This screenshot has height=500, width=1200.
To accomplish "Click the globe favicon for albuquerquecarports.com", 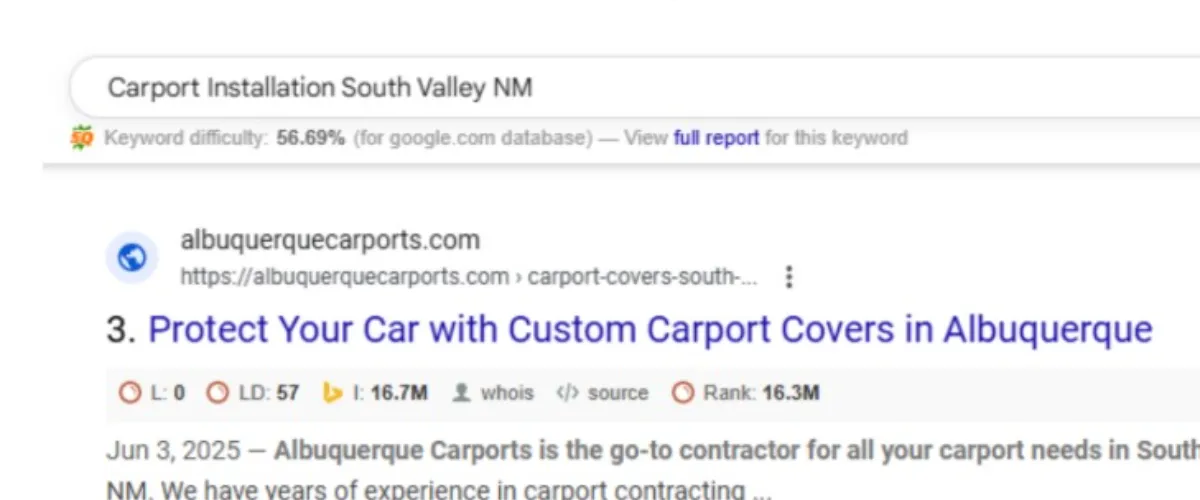I will tap(132, 258).
